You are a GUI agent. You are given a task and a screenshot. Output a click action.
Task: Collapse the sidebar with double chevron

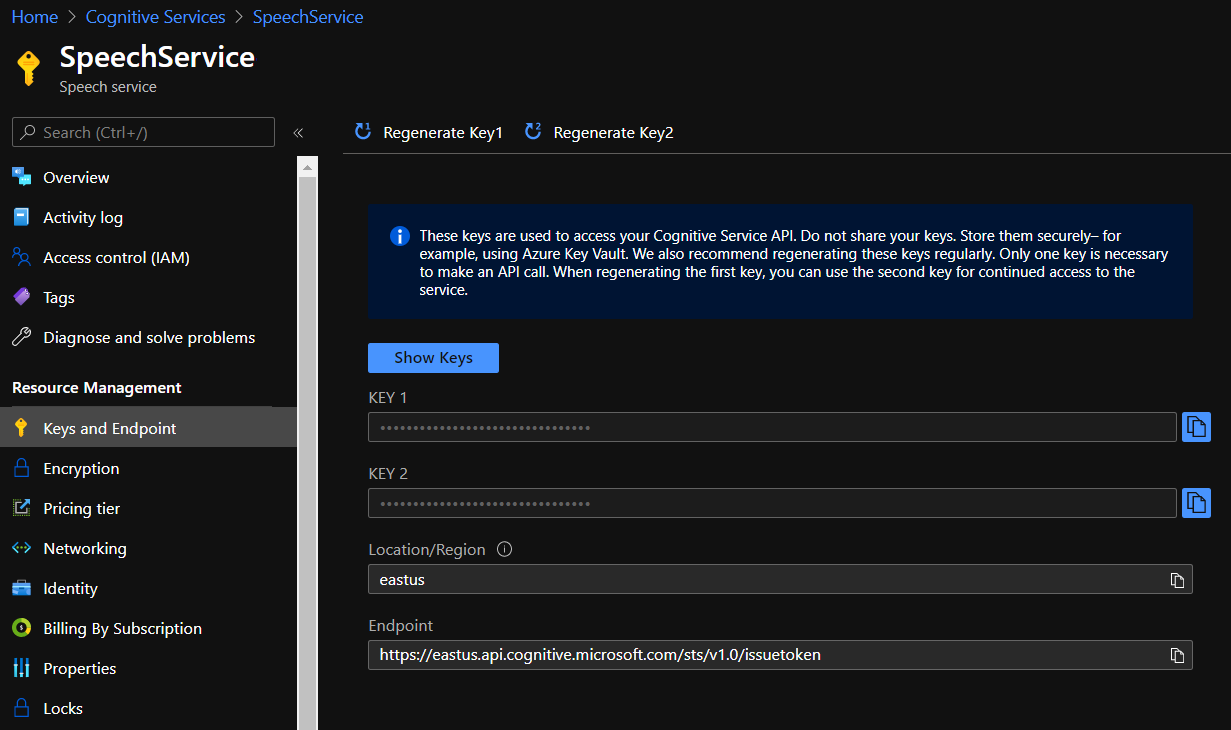tap(298, 133)
